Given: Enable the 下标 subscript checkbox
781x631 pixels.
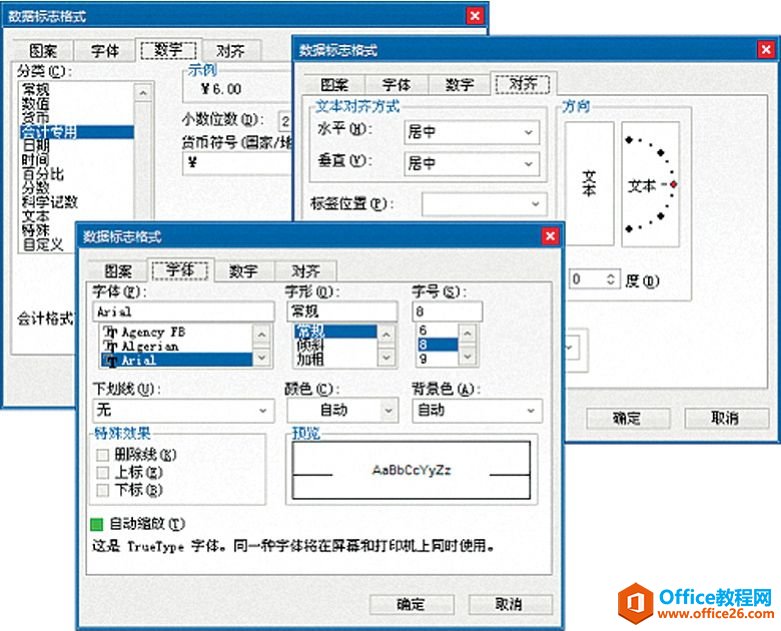Looking at the screenshot, I should (x=103, y=491).
